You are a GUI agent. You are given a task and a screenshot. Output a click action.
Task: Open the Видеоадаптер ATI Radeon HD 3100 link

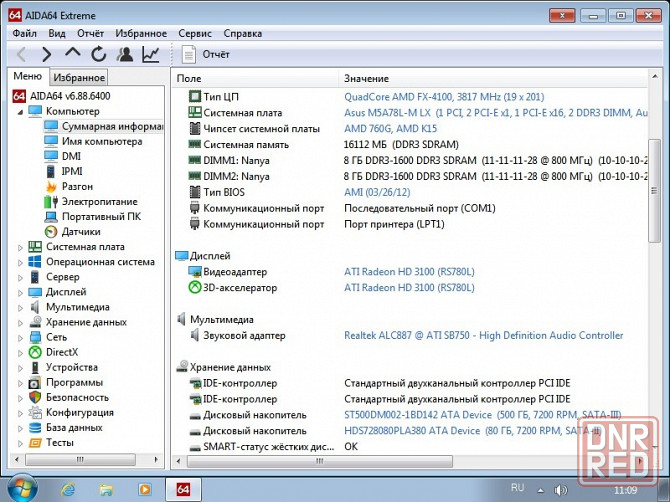pos(409,272)
